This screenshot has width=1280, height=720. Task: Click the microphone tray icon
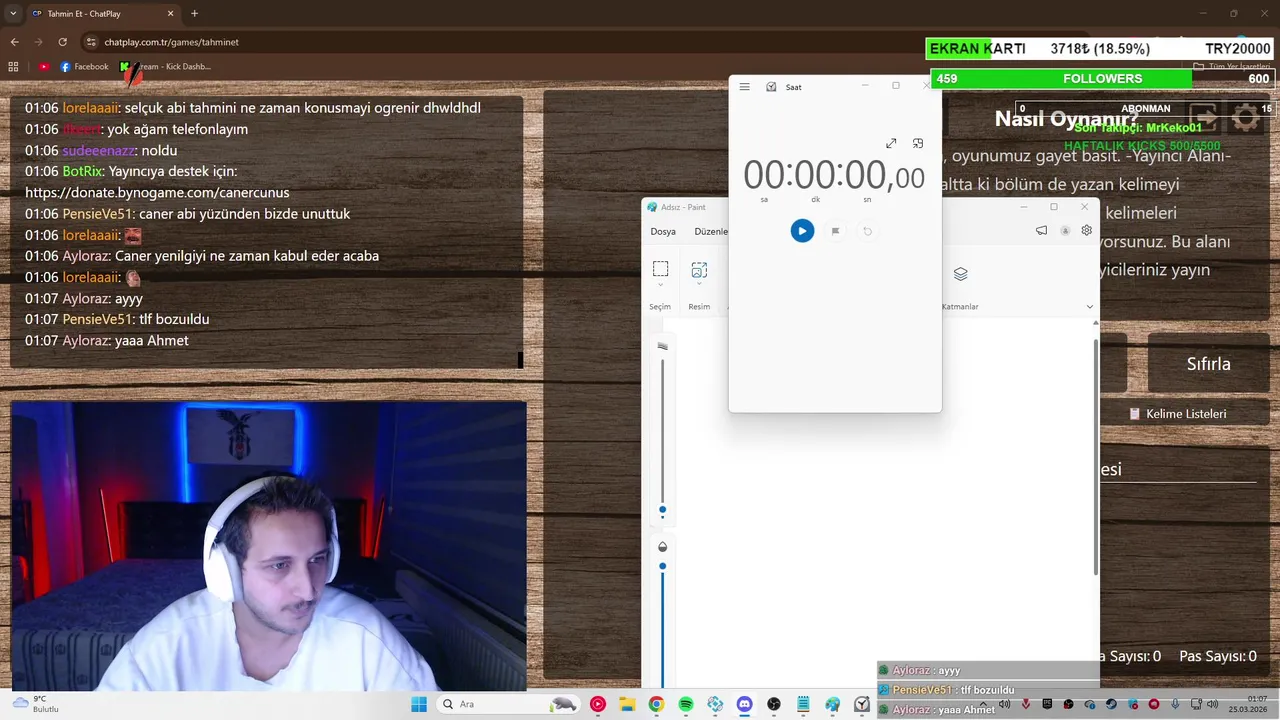[1175, 704]
